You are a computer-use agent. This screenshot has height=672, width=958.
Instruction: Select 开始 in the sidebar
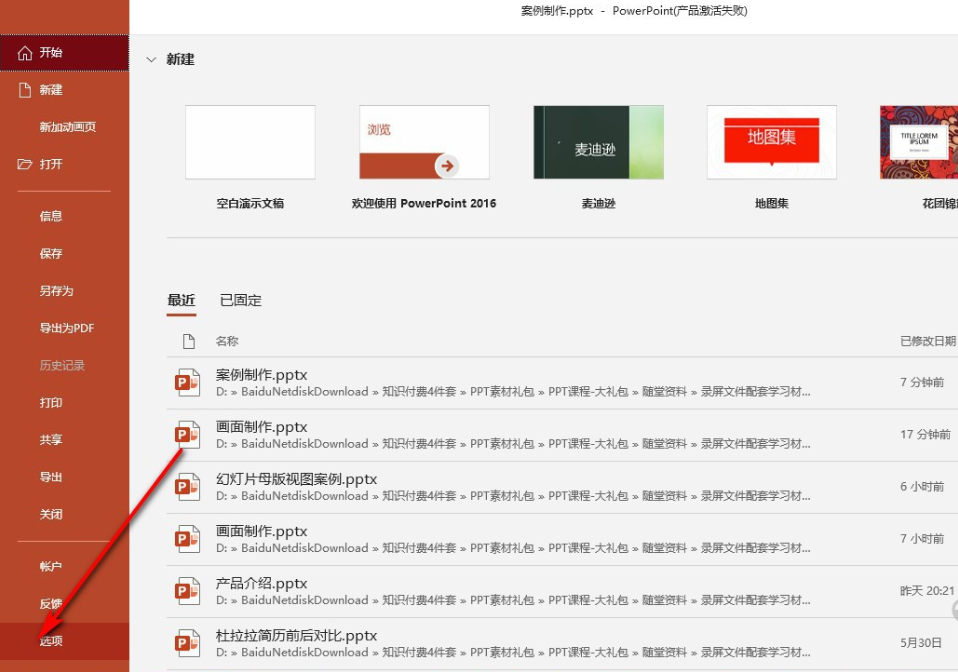tap(64, 53)
